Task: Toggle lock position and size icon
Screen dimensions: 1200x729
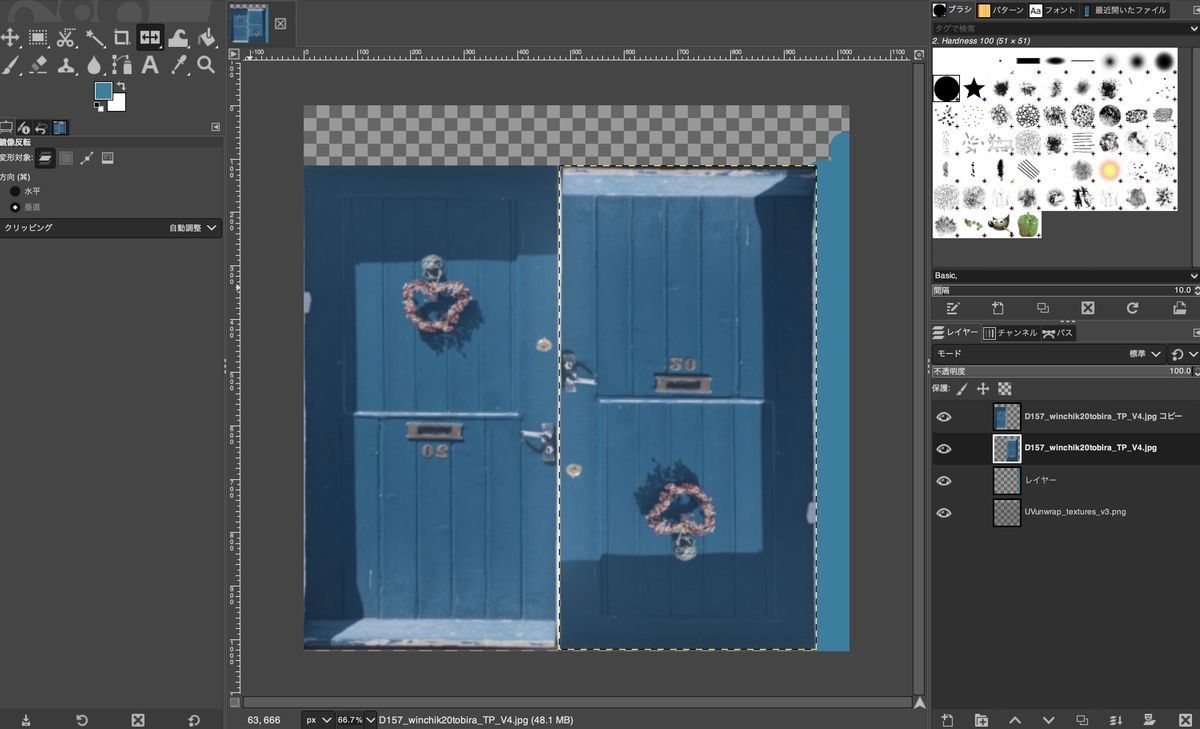Action: [983, 389]
